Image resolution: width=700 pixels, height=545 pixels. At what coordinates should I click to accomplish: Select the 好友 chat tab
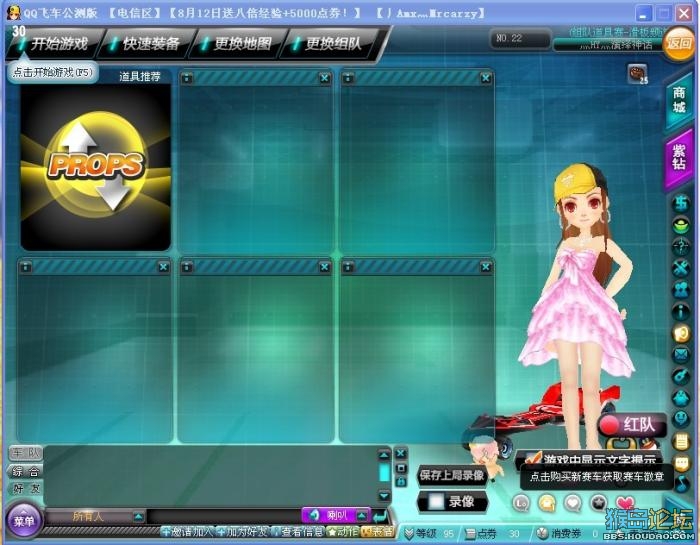[25, 489]
